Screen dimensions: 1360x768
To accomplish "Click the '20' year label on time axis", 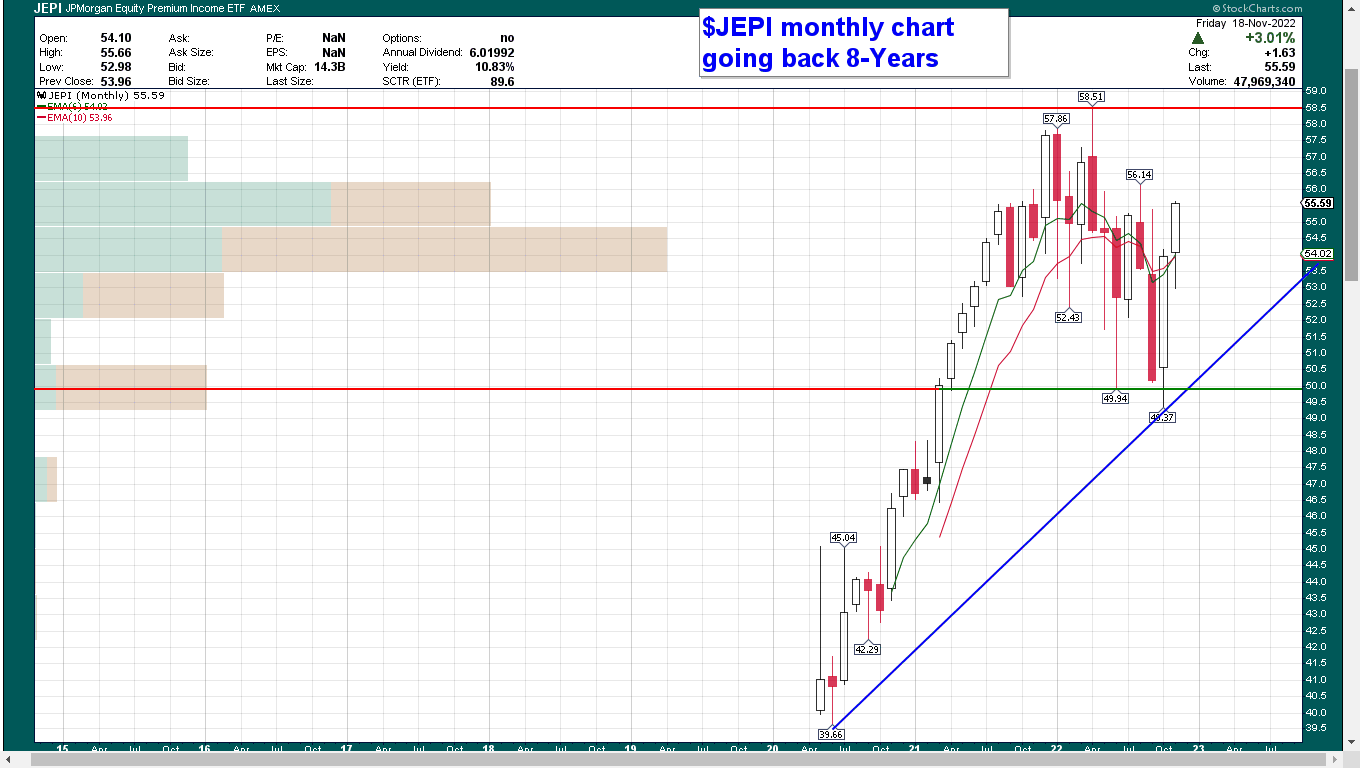I will pos(771,748).
